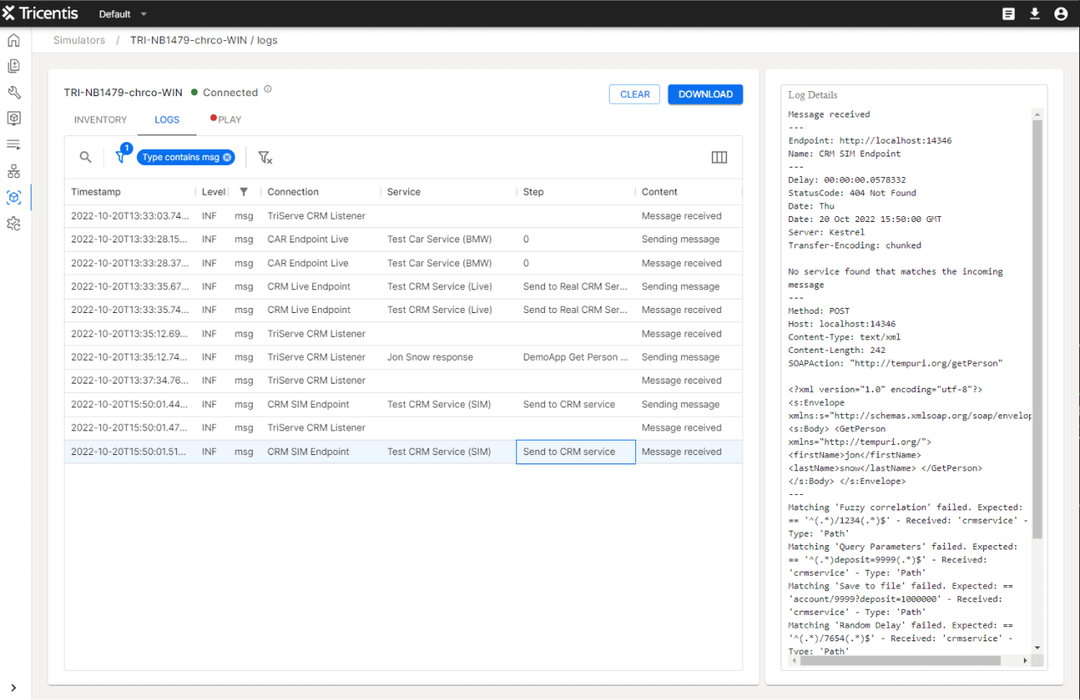
Task: Open the Default workspace dropdown
Action: click(120, 13)
